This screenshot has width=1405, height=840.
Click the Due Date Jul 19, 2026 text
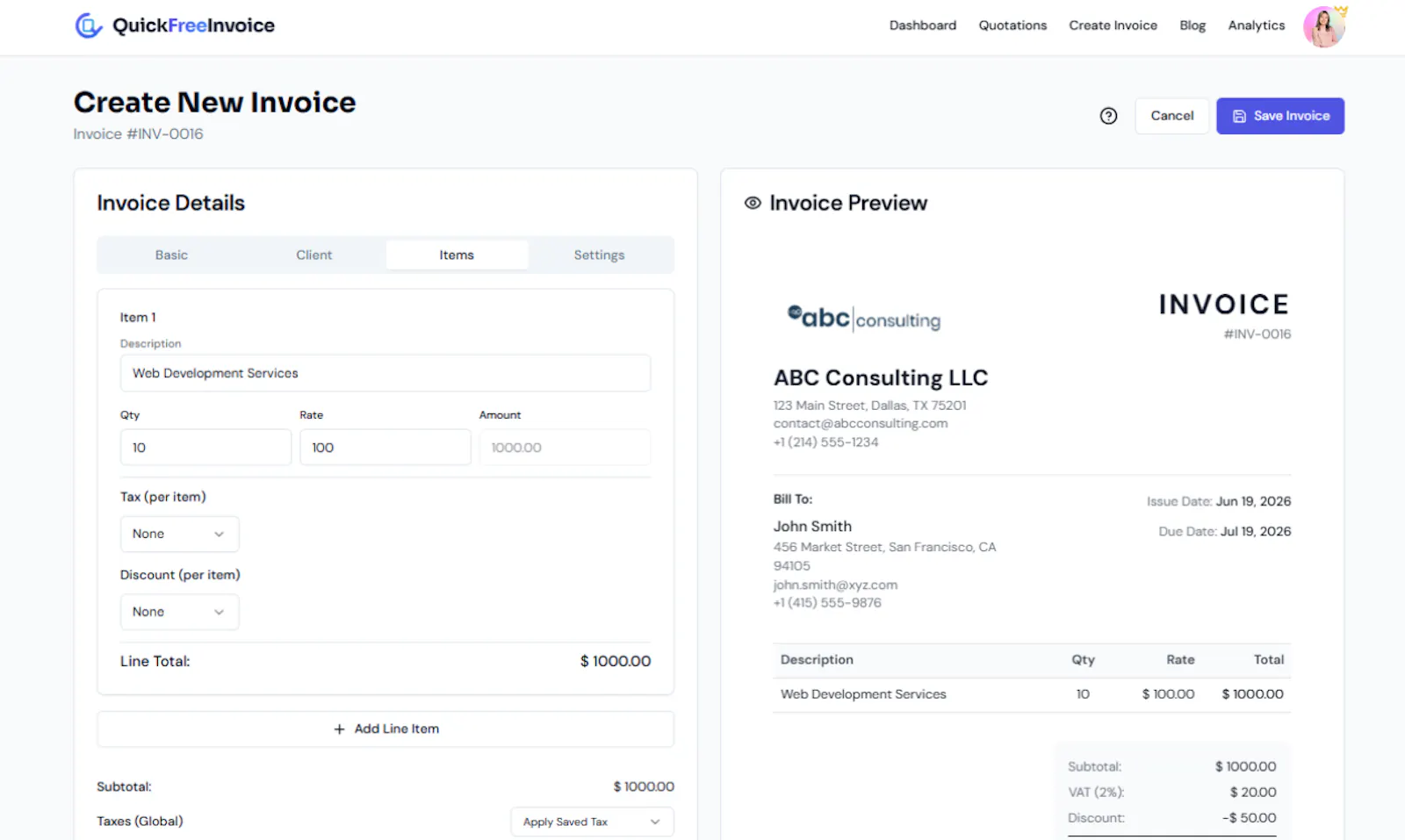pyautogui.click(x=1224, y=531)
